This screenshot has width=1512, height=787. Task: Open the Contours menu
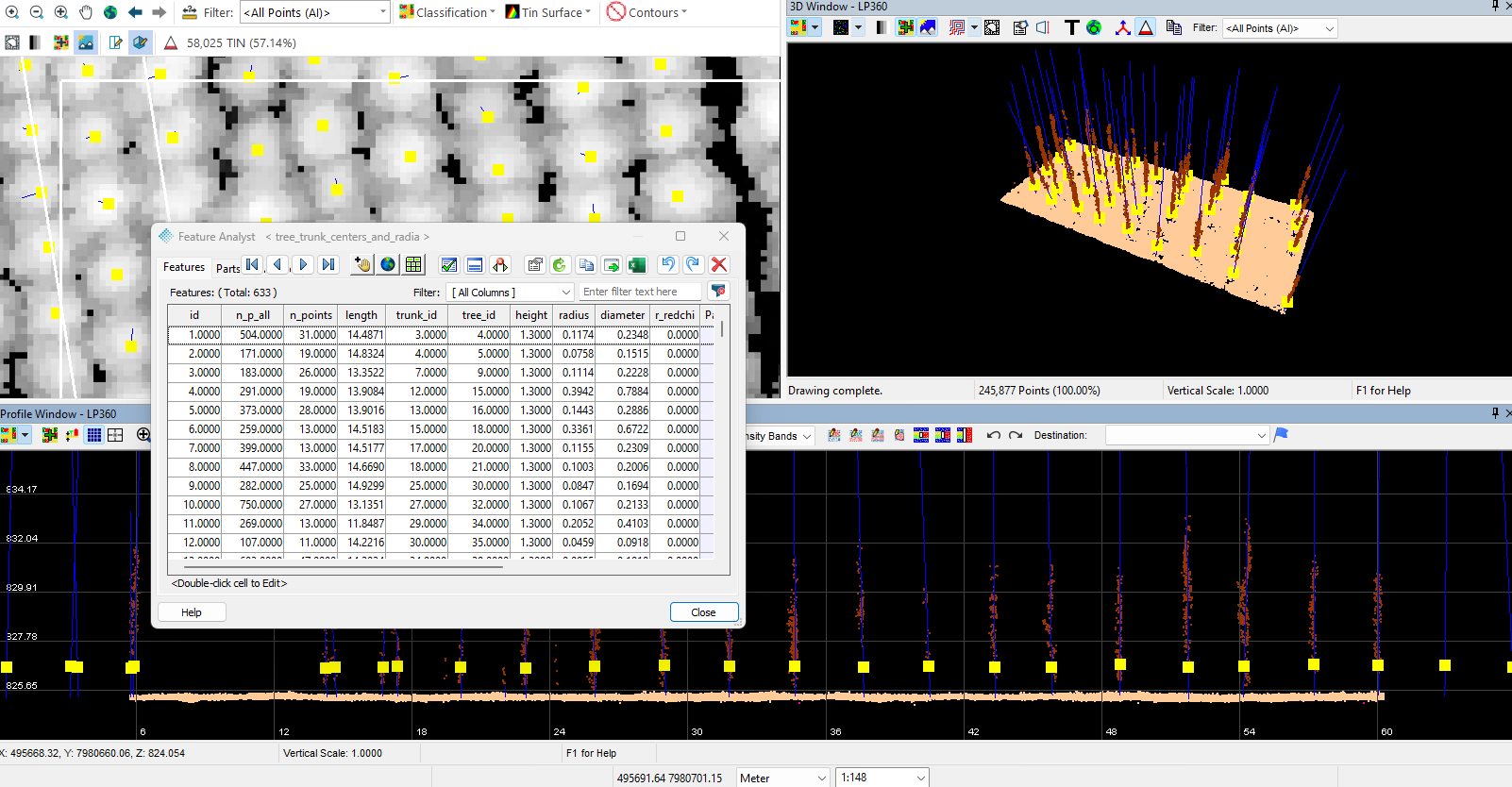(647, 12)
